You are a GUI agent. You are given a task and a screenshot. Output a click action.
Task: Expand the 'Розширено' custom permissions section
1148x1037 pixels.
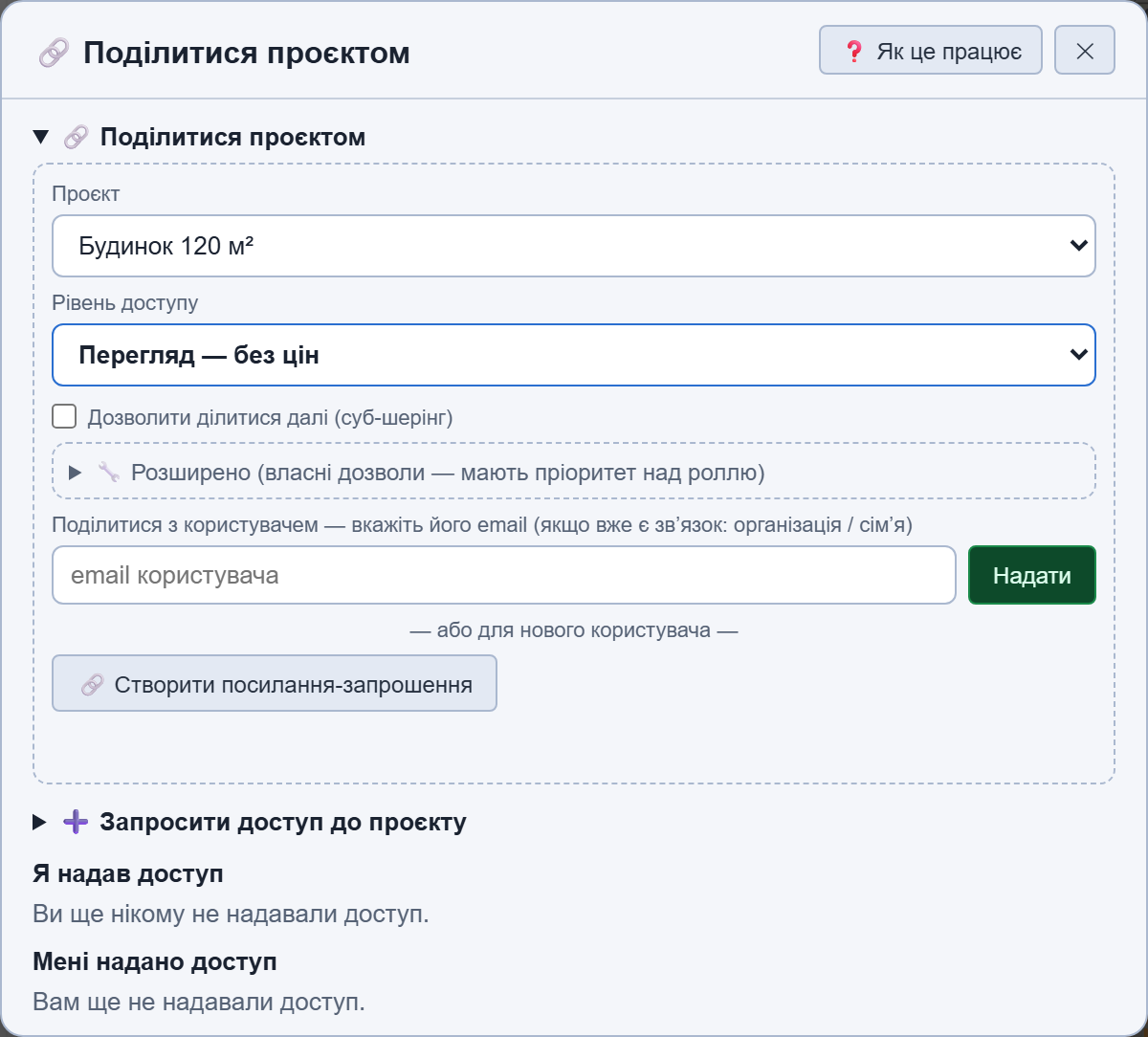click(574, 472)
